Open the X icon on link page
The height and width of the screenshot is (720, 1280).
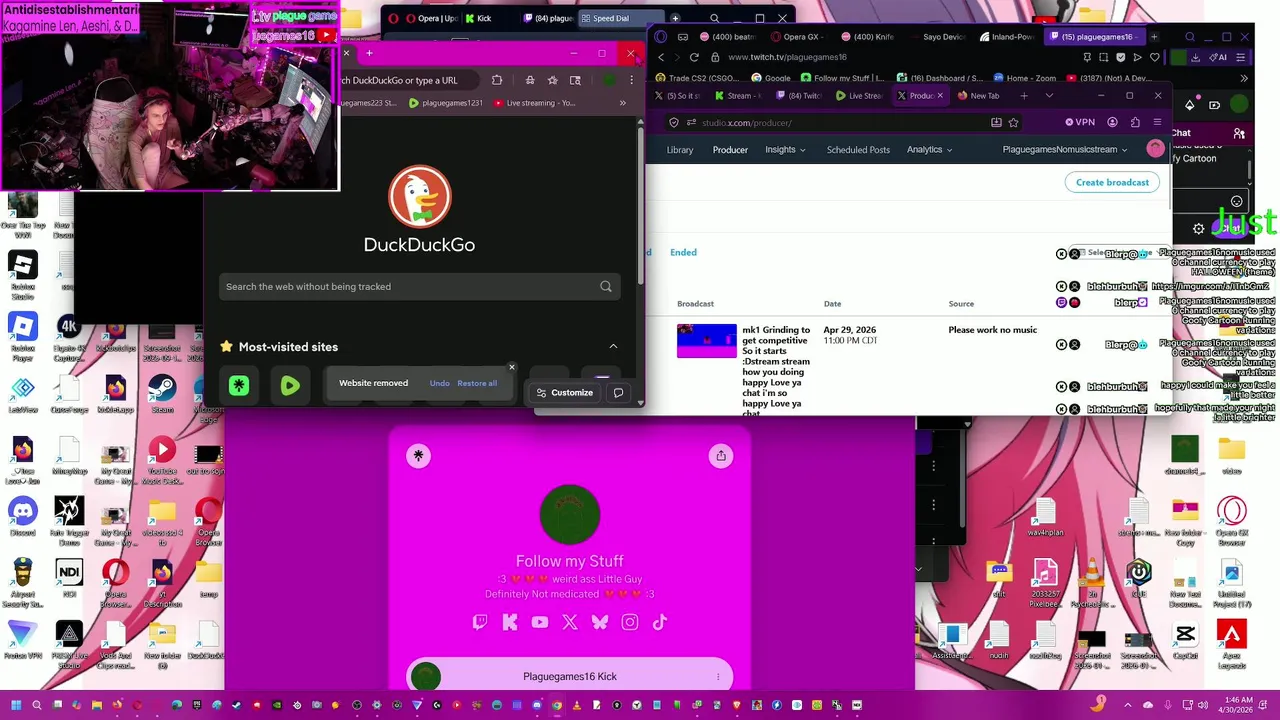[x=570, y=622]
